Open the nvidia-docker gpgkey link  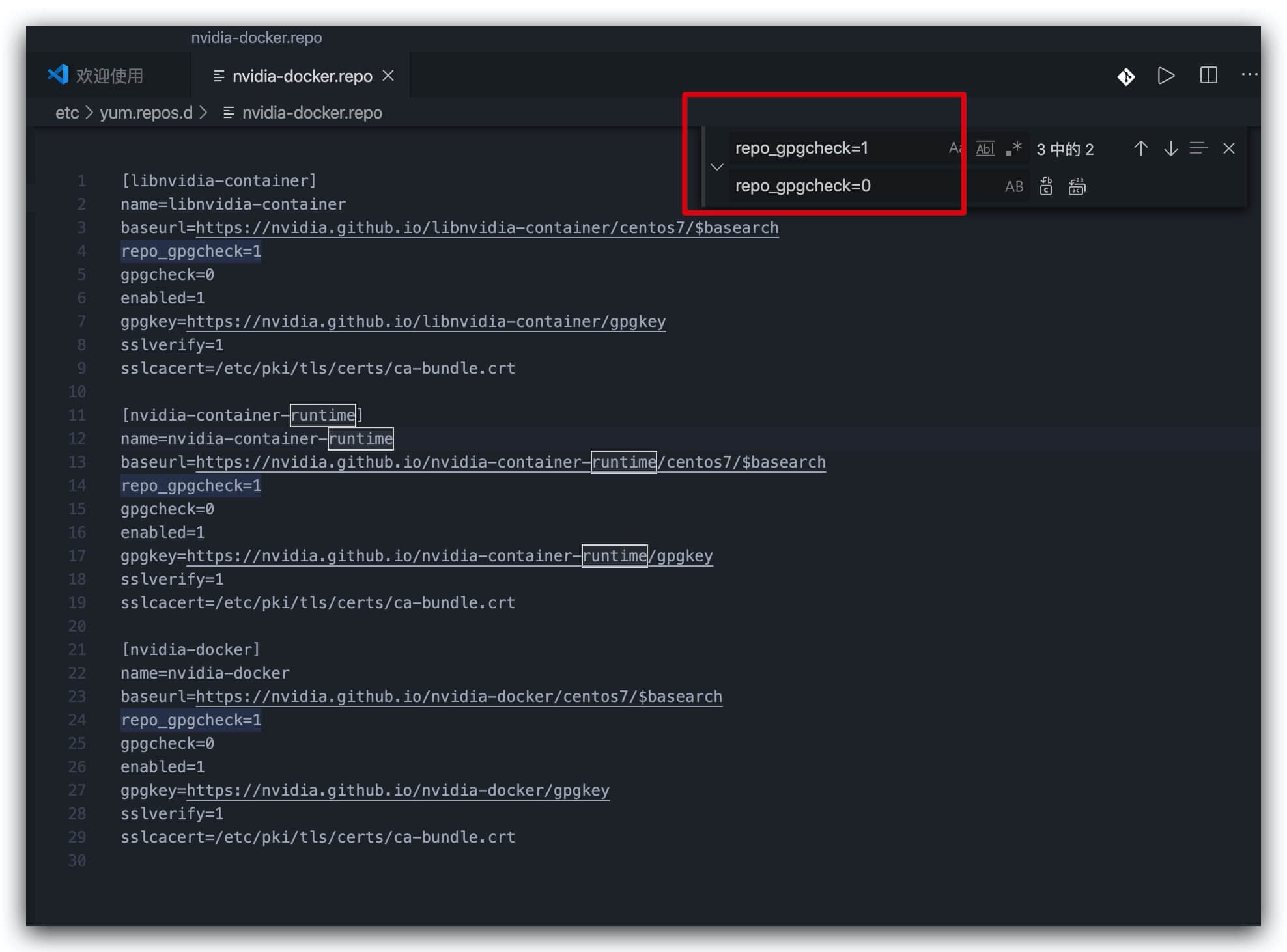pyautogui.click(x=398, y=791)
